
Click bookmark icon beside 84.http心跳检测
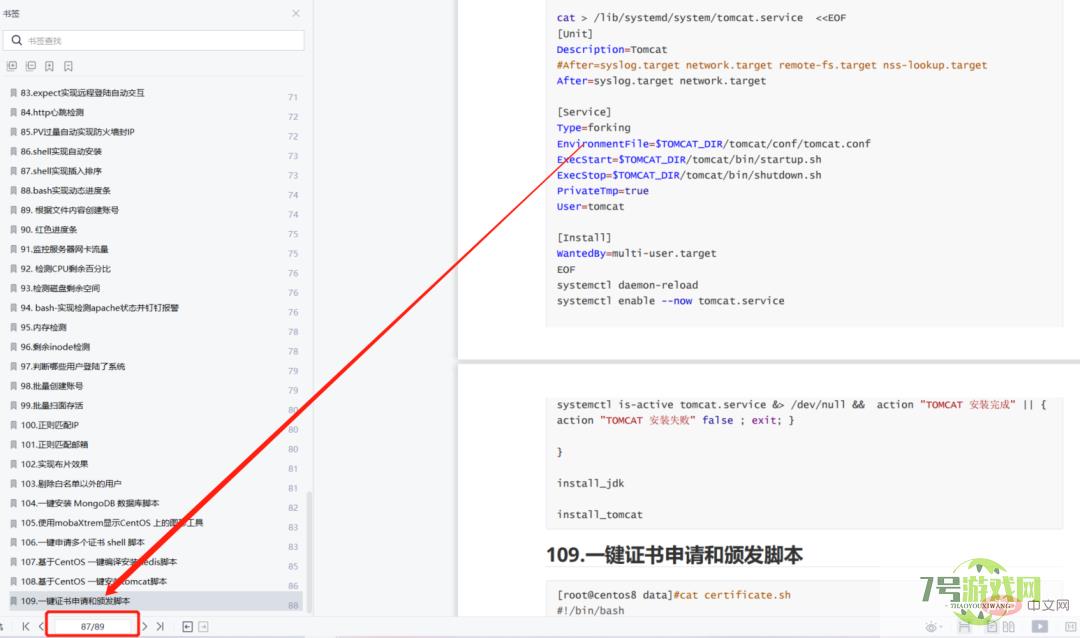[x=13, y=112]
